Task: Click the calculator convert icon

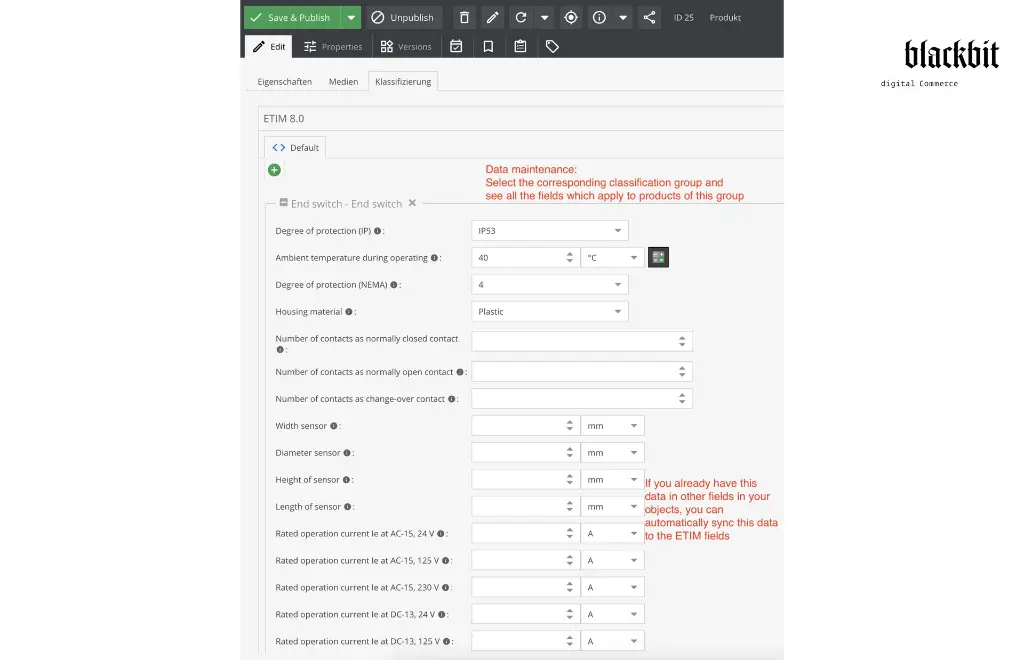Action: click(658, 258)
